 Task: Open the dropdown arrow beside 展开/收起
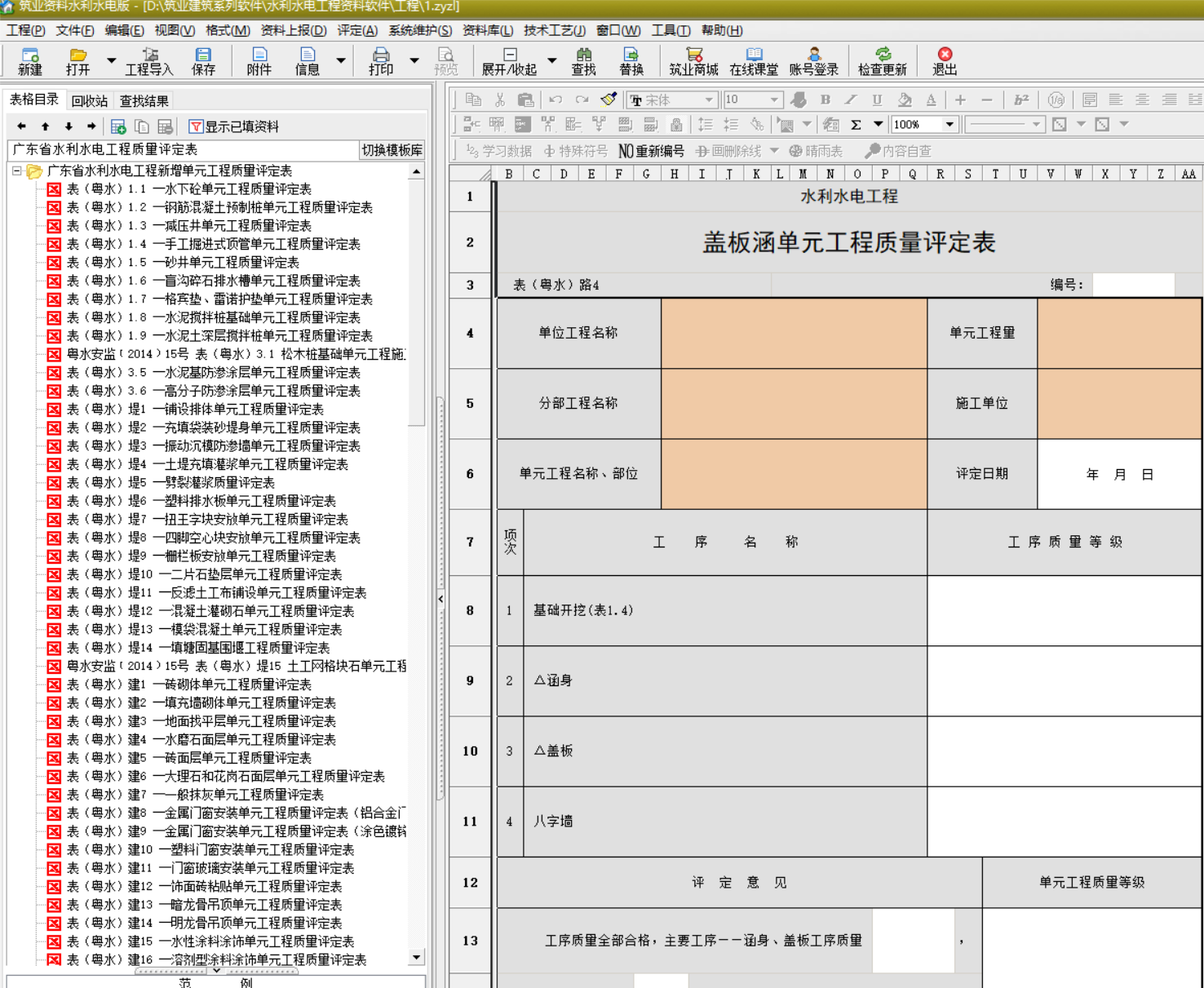(x=551, y=61)
